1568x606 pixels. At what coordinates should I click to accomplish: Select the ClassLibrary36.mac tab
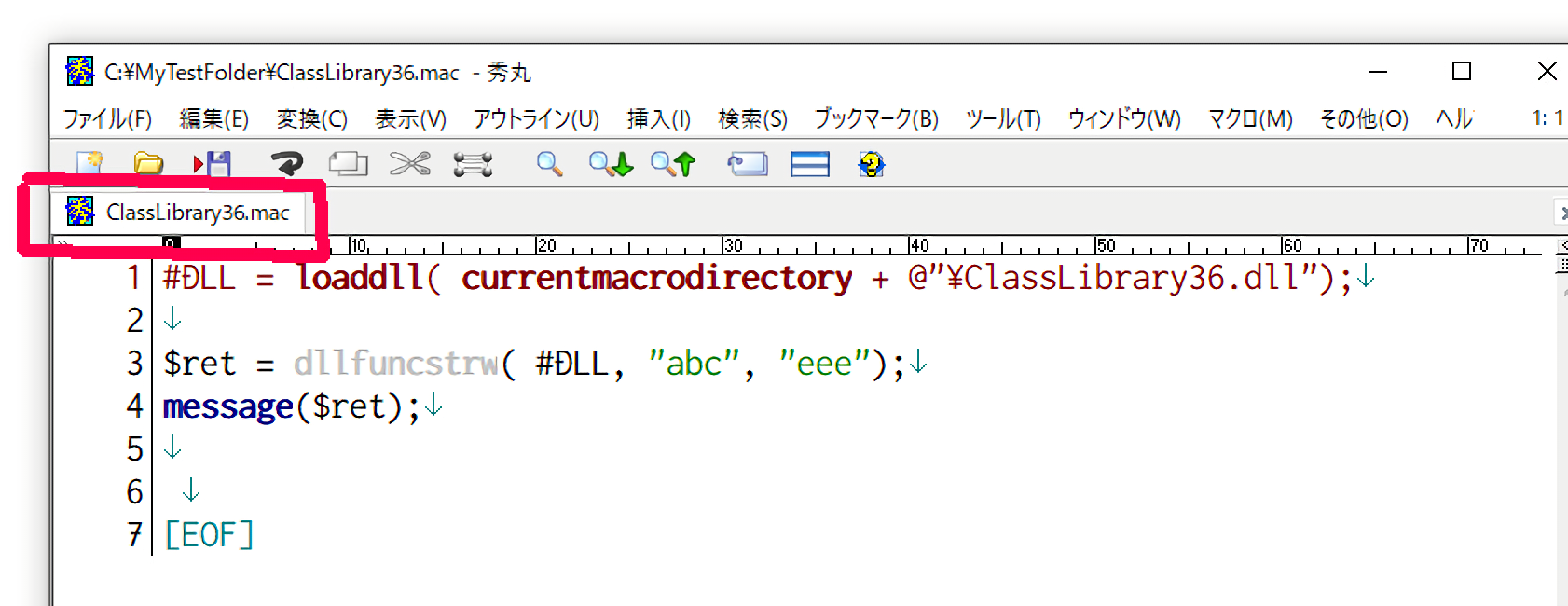point(197,213)
